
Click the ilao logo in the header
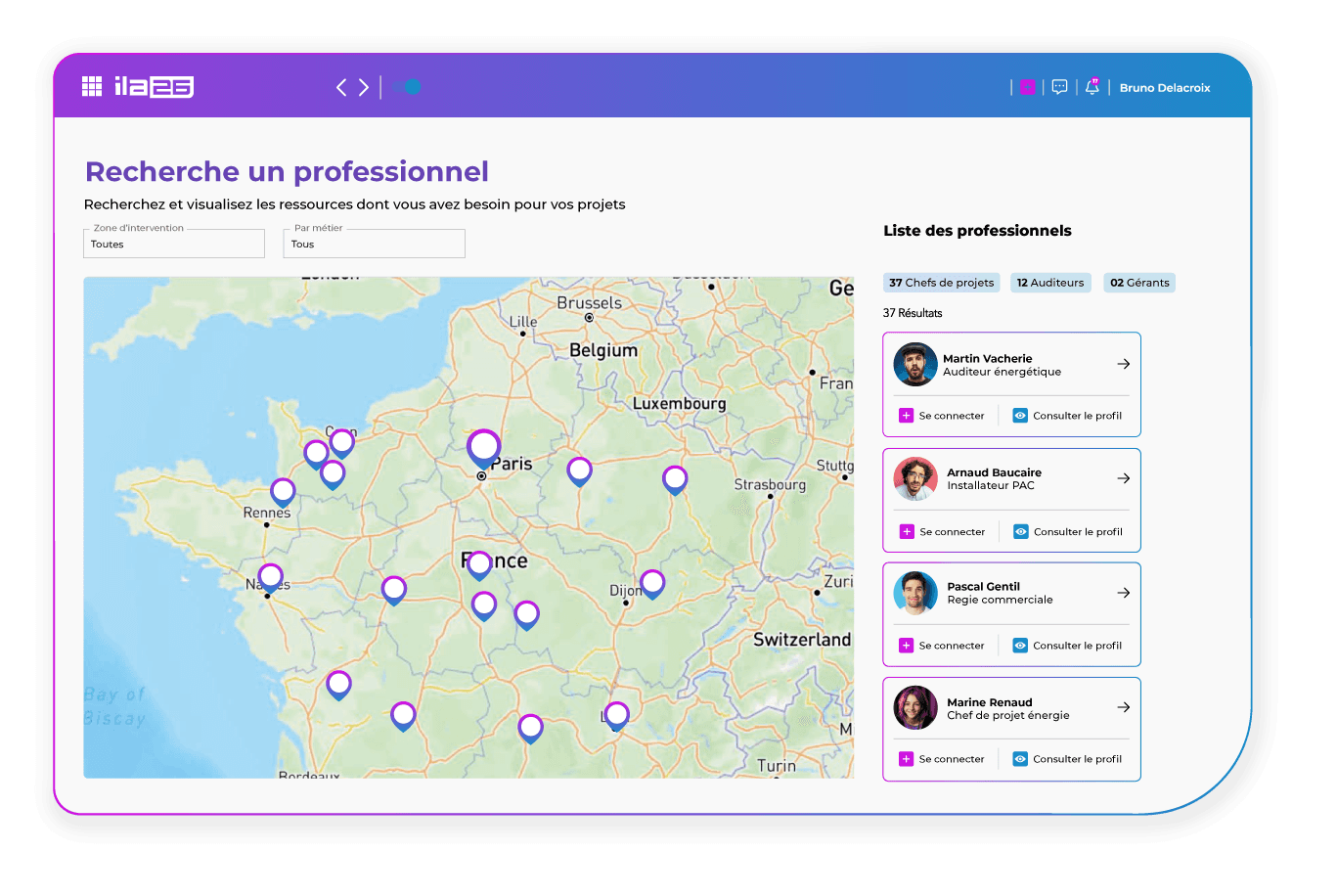(x=154, y=87)
